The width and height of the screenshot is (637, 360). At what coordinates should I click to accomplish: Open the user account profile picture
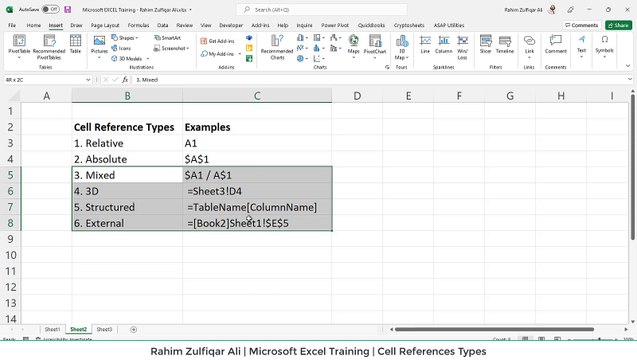[x=552, y=9]
